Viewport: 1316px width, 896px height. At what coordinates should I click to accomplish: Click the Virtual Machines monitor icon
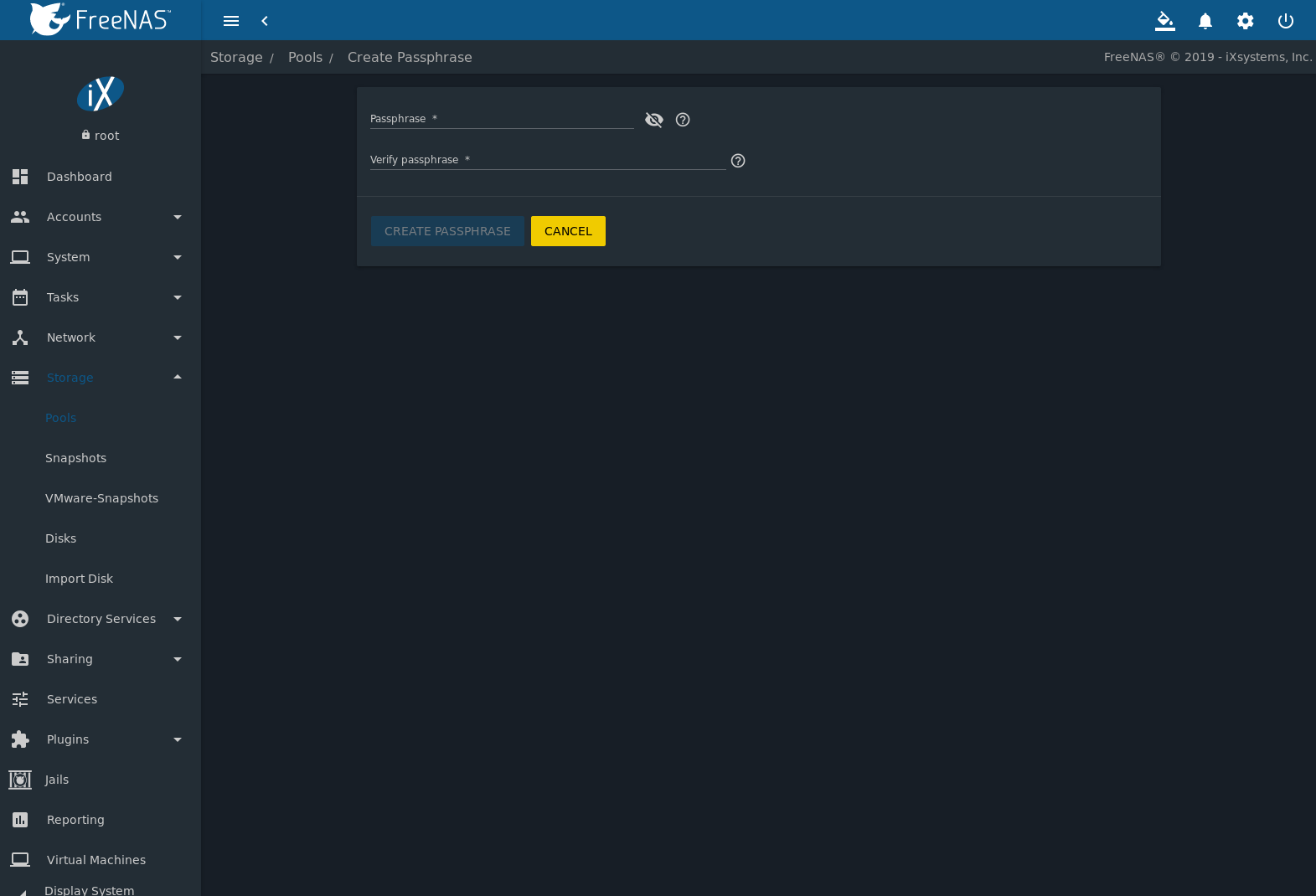pyautogui.click(x=20, y=860)
